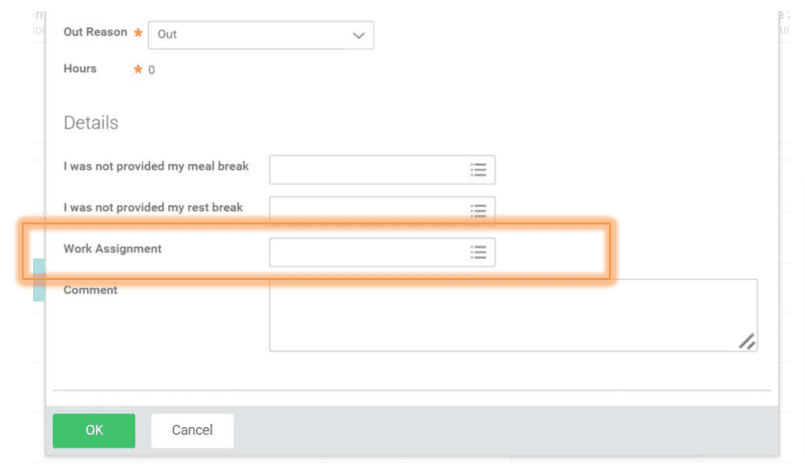Click the Comment label
The width and height of the screenshot is (805, 476).
(x=90, y=290)
